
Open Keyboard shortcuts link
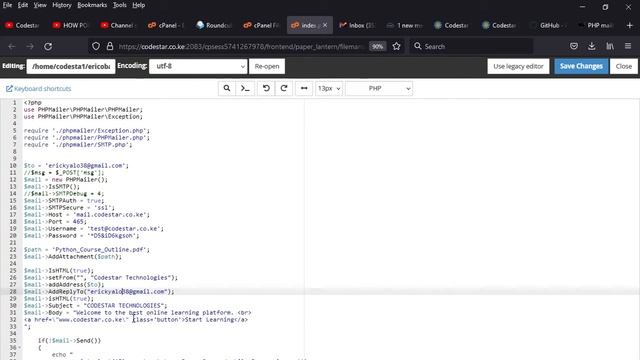click(39, 89)
